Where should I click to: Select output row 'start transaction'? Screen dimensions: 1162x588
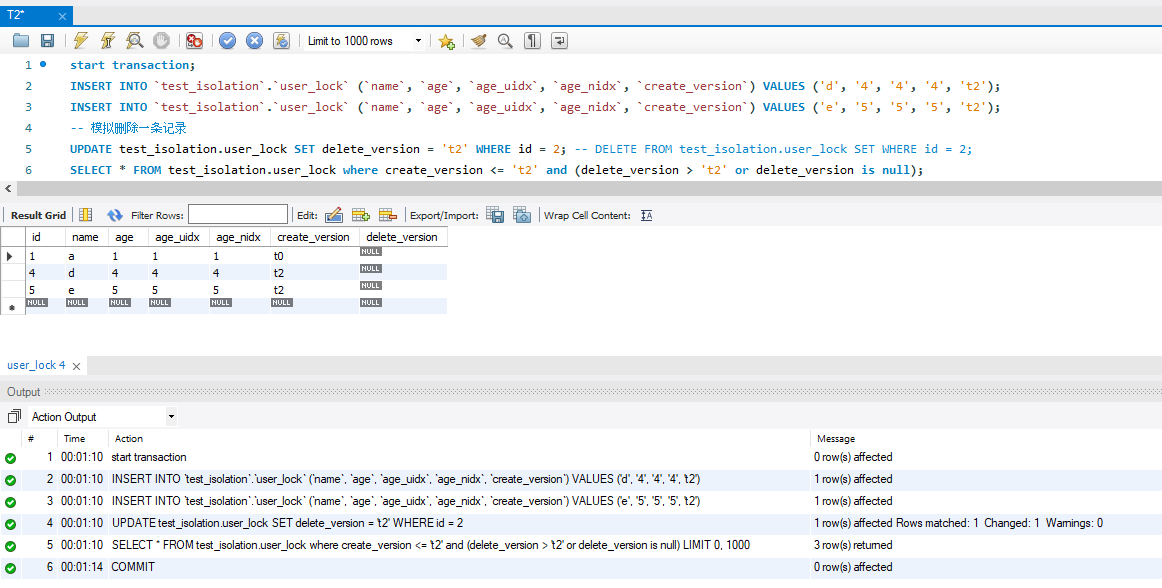581,457
